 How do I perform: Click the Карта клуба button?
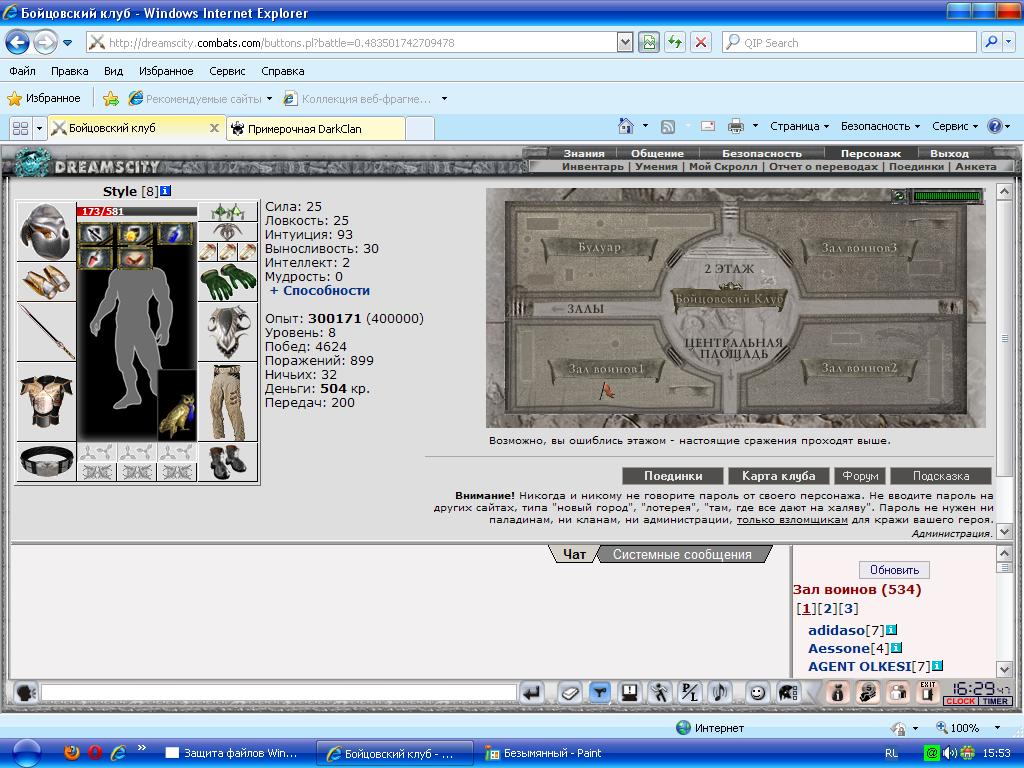click(778, 476)
